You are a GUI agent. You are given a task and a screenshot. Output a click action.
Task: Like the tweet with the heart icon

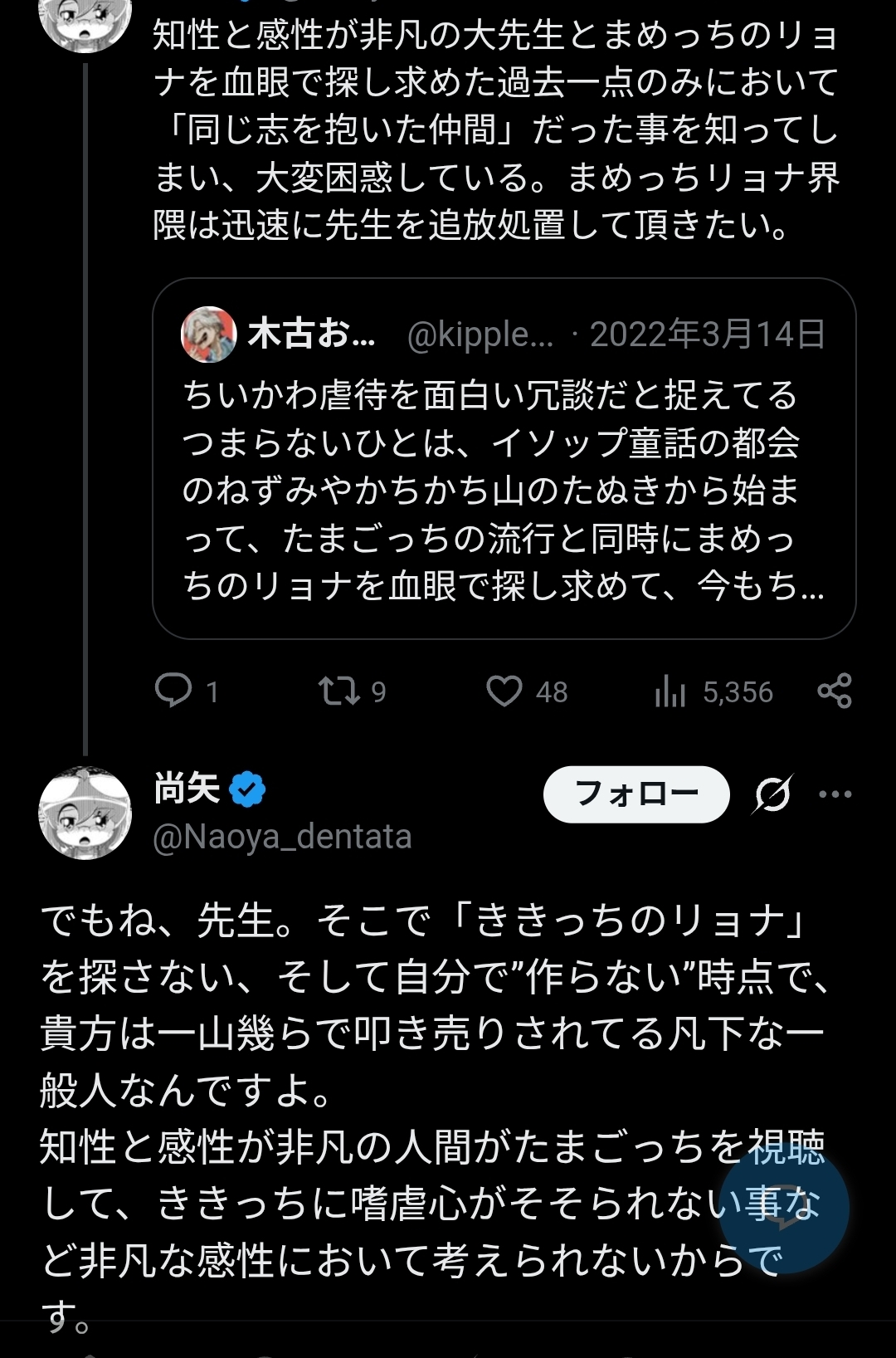tap(504, 691)
